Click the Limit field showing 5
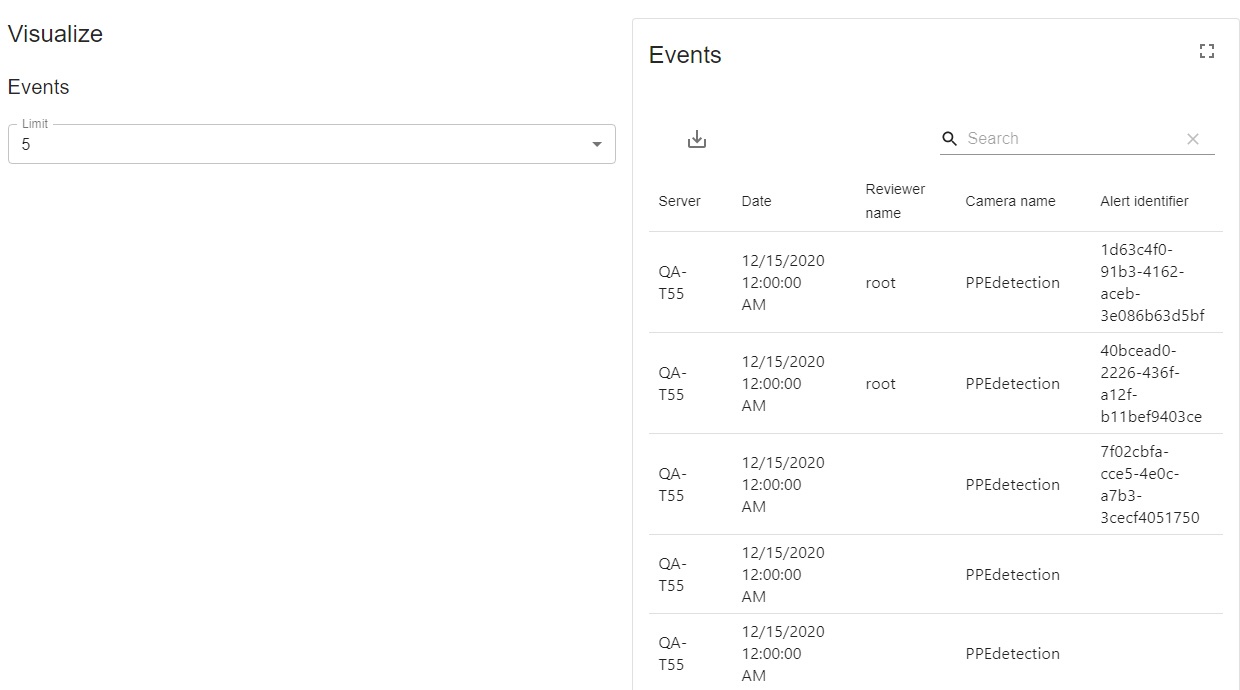Viewport: 1240px width, 690px height. pyautogui.click(x=300, y=145)
